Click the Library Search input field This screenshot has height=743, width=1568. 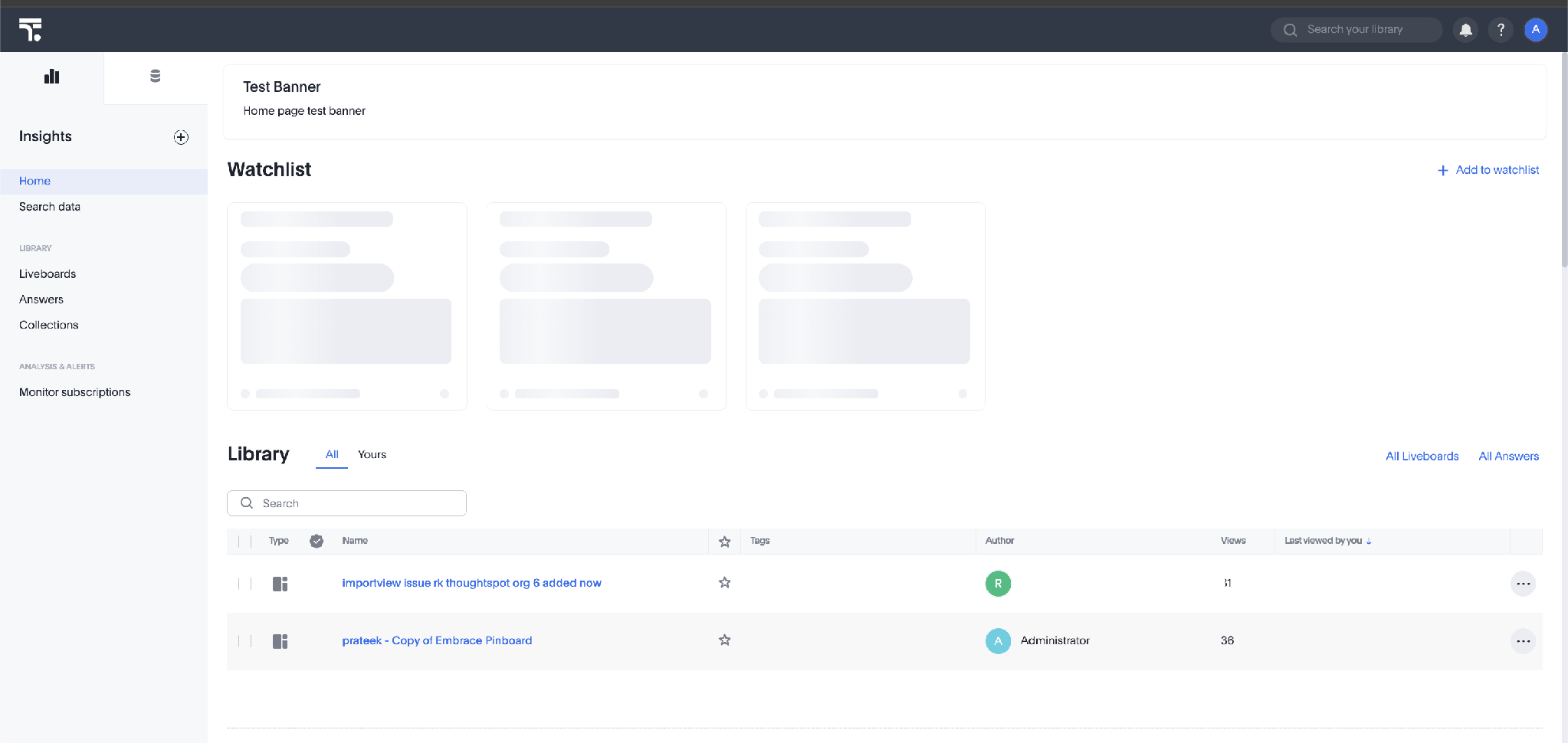pos(346,503)
